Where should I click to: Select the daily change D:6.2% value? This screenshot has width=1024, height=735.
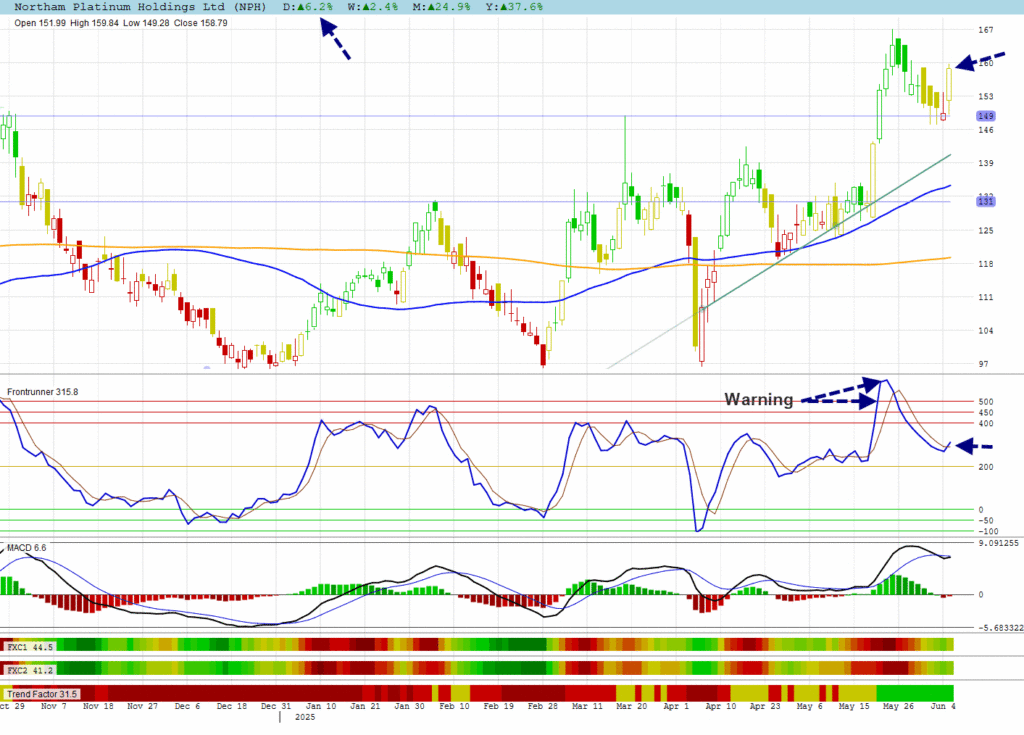pyautogui.click(x=308, y=7)
